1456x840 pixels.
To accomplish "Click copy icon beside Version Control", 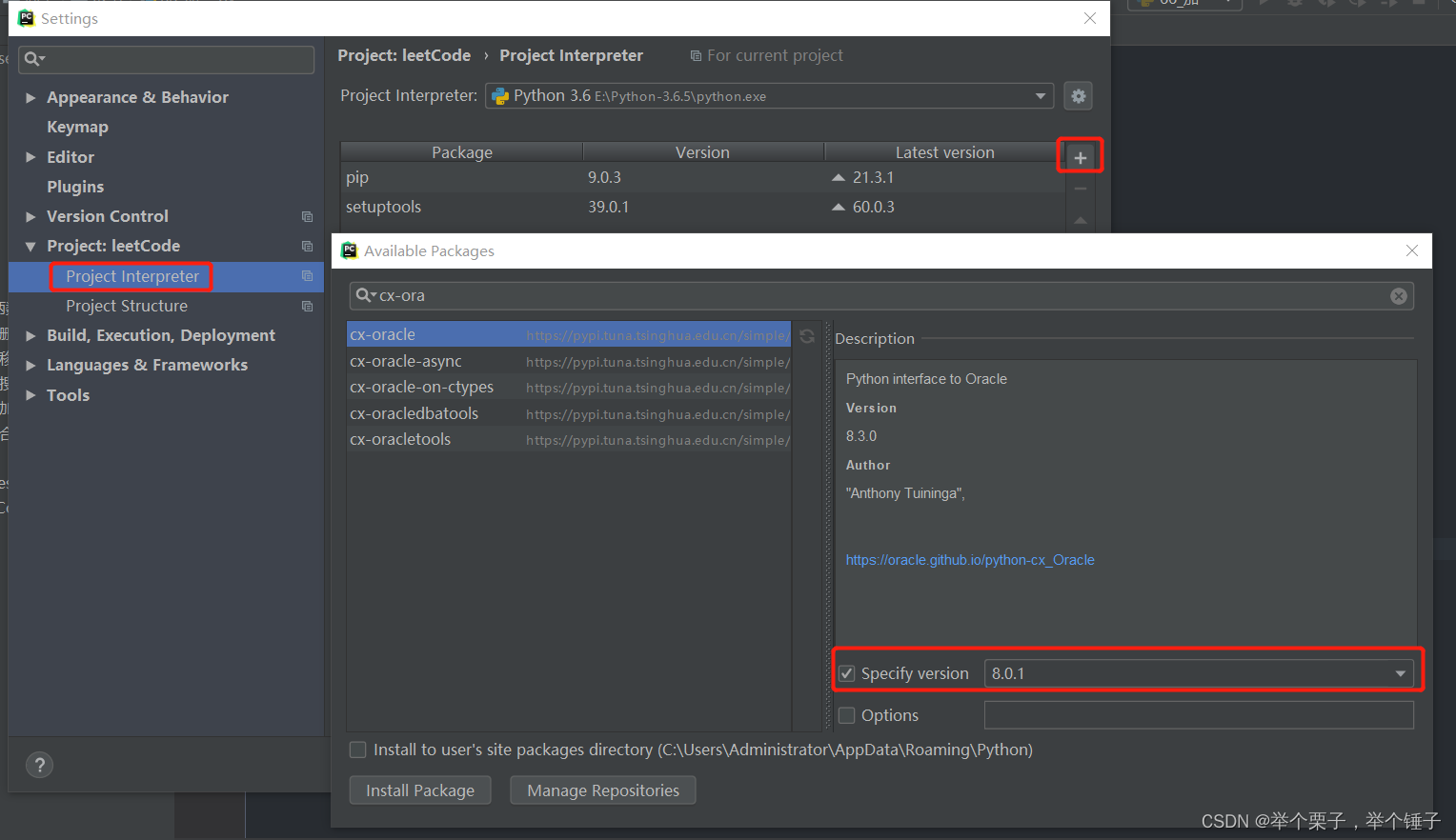I will pos(307,217).
